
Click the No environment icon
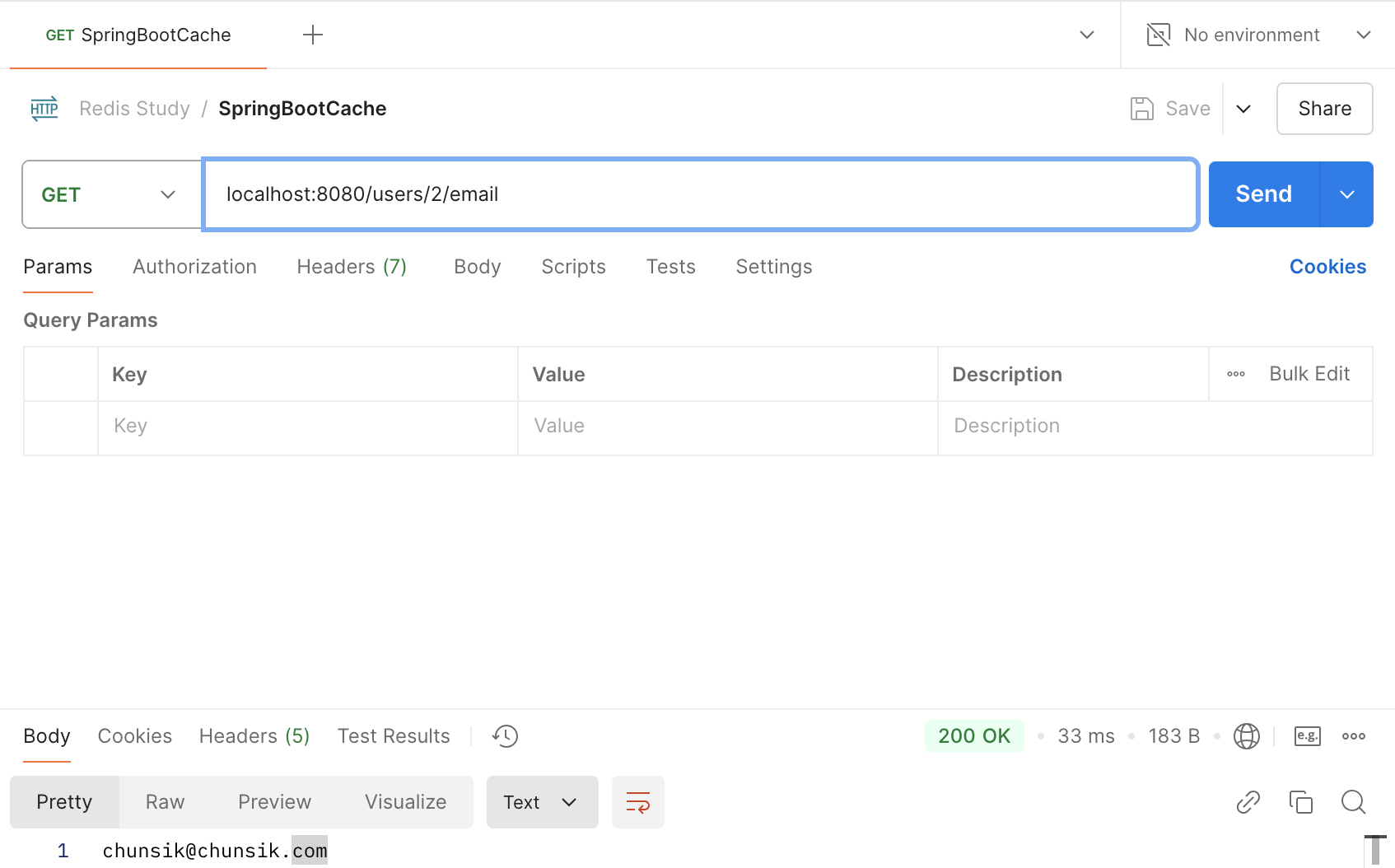tap(1159, 35)
